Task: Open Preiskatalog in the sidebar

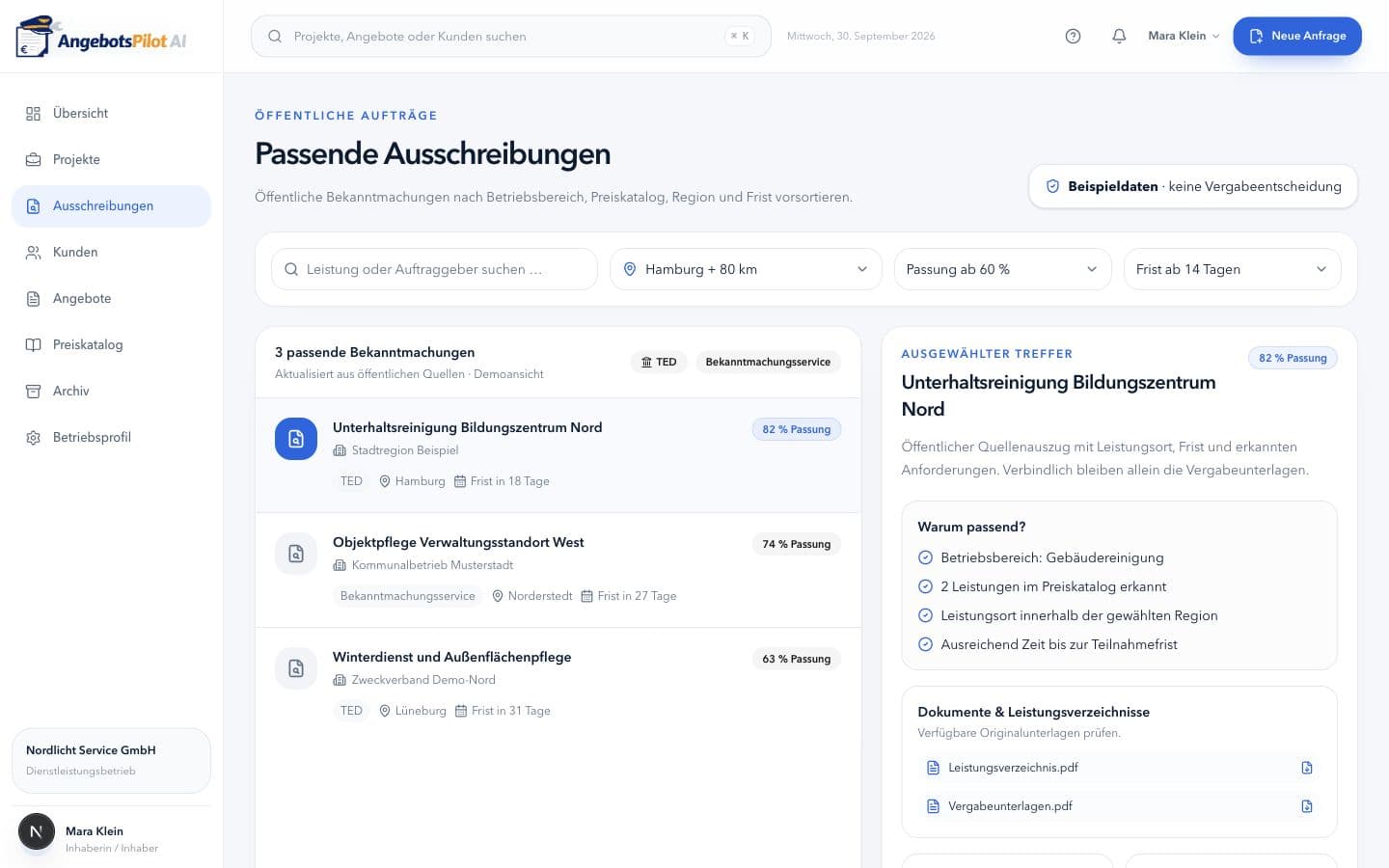Action: tap(111, 345)
